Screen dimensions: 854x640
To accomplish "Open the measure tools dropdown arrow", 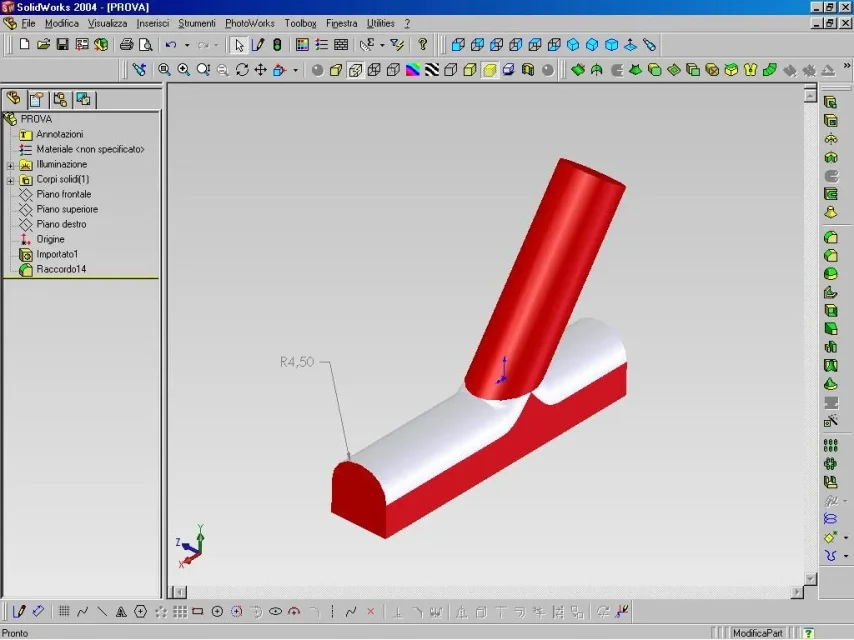I will click(382, 45).
